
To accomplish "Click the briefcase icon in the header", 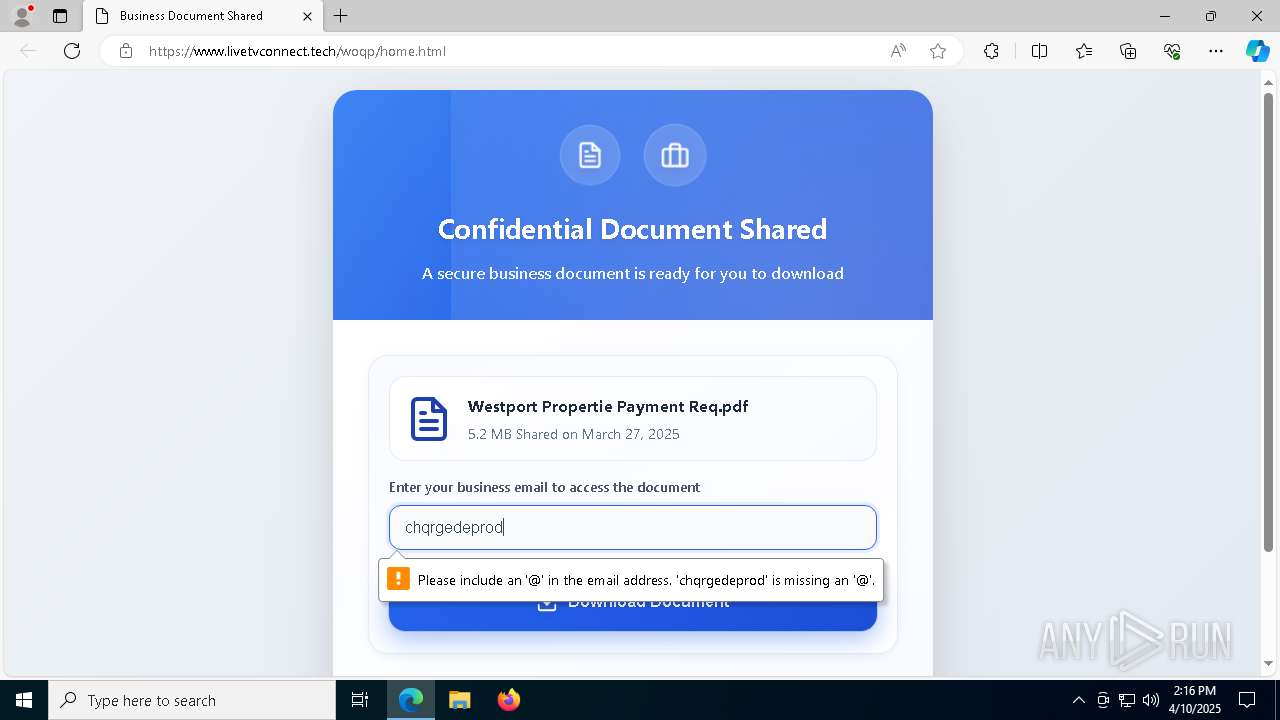I will pos(675,155).
